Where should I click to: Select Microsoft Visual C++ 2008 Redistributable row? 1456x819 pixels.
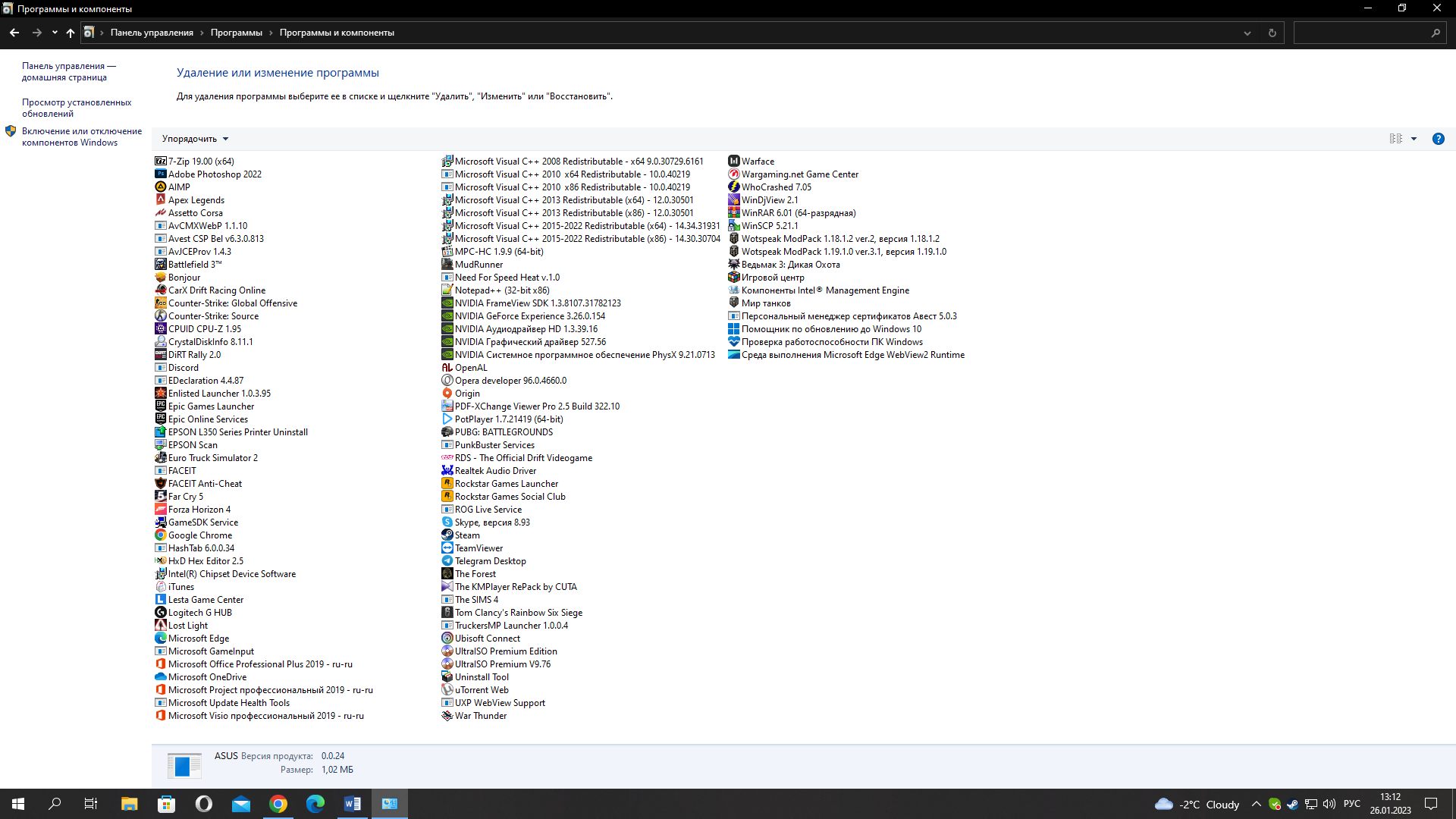point(573,162)
